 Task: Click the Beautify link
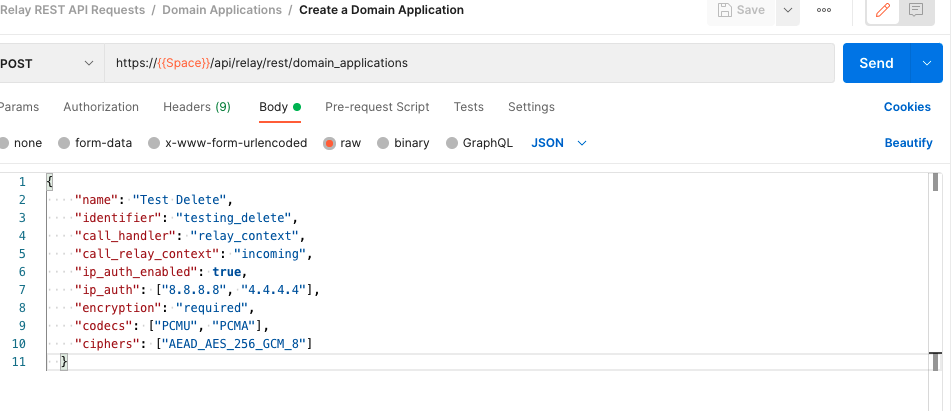[908, 143]
